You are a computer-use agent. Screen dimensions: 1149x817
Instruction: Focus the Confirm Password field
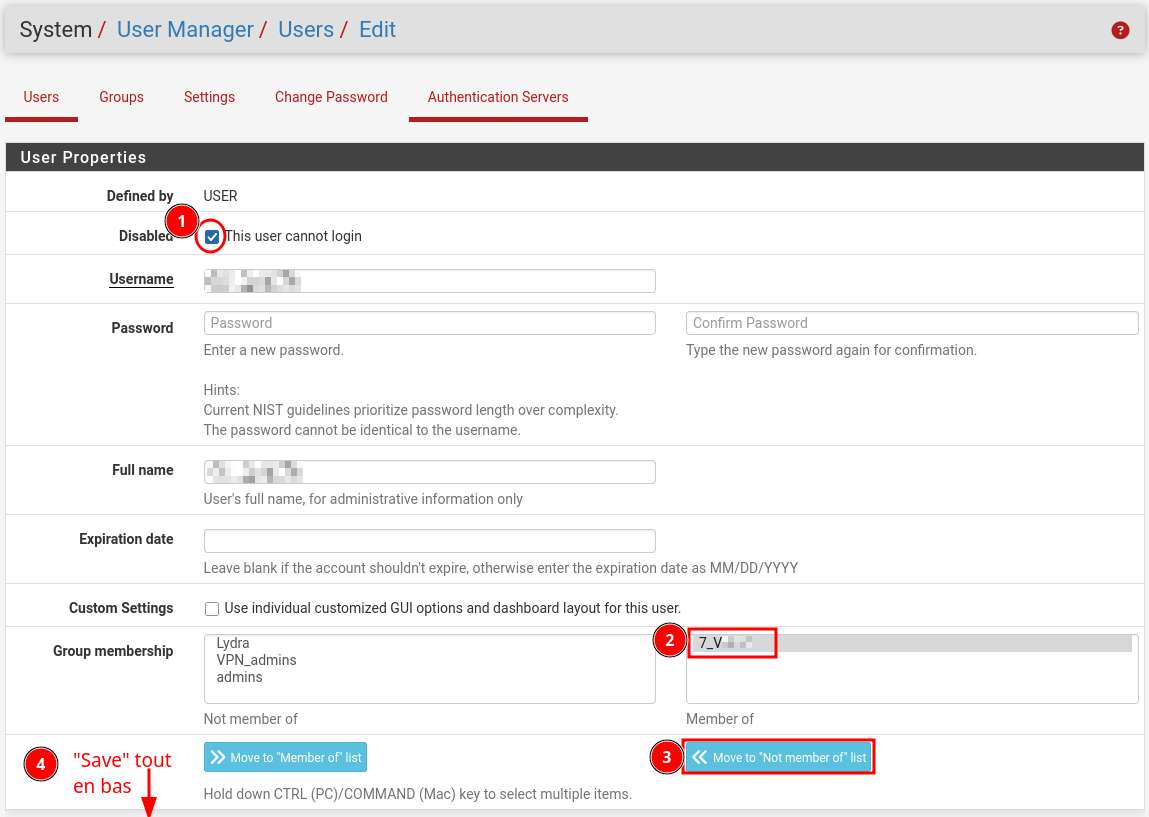coord(911,323)
